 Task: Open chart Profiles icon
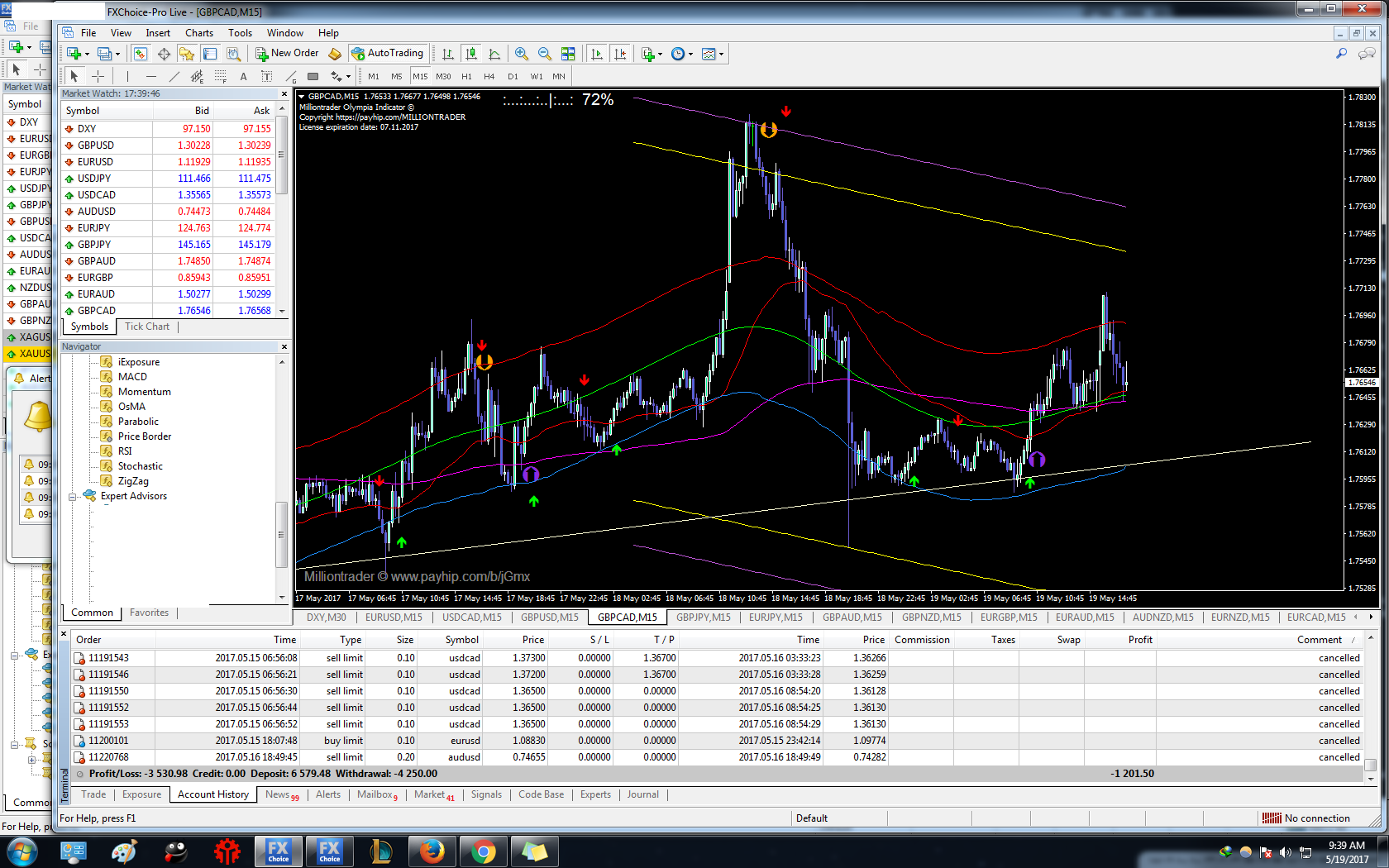pos(105,54)
